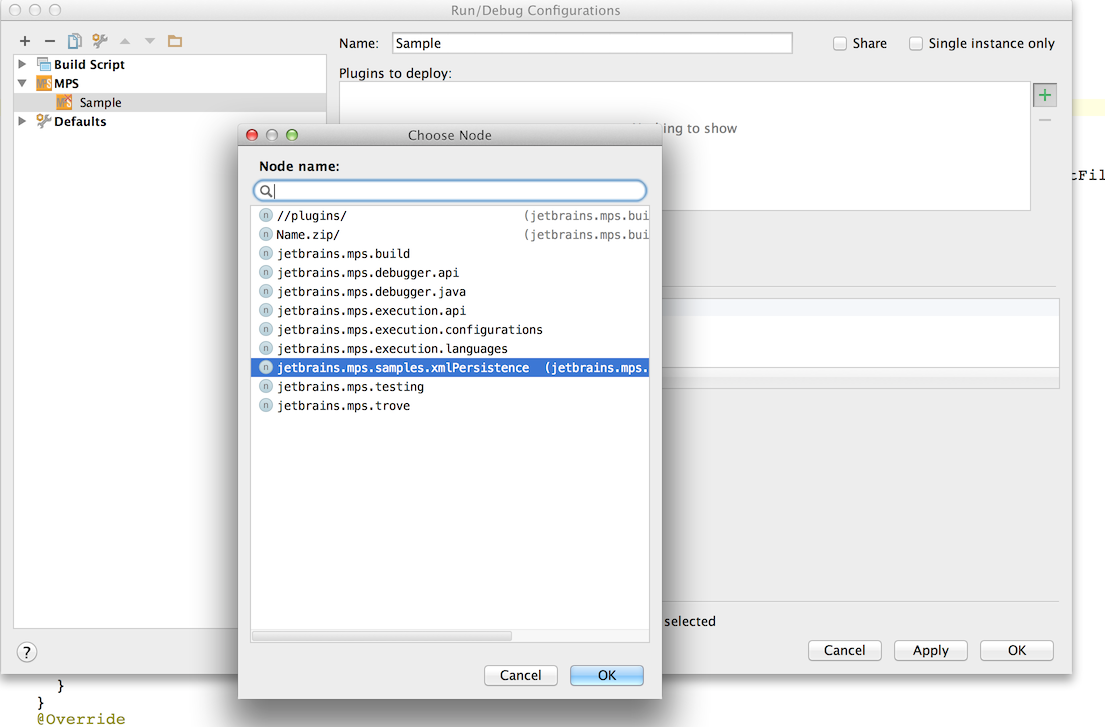Click Apply in Run/Debug Configurations

(931, 650)
